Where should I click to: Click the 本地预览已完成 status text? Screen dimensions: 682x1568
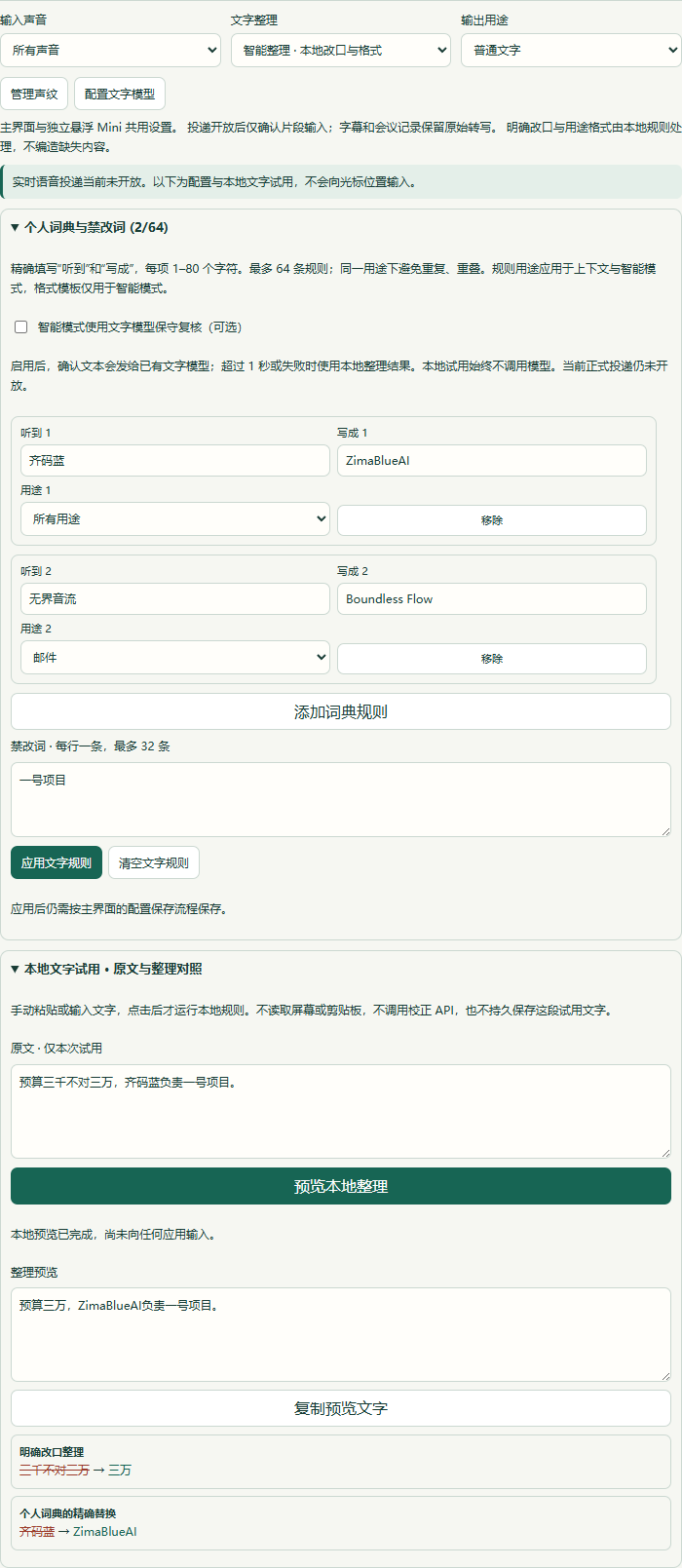pos(113,1234)
